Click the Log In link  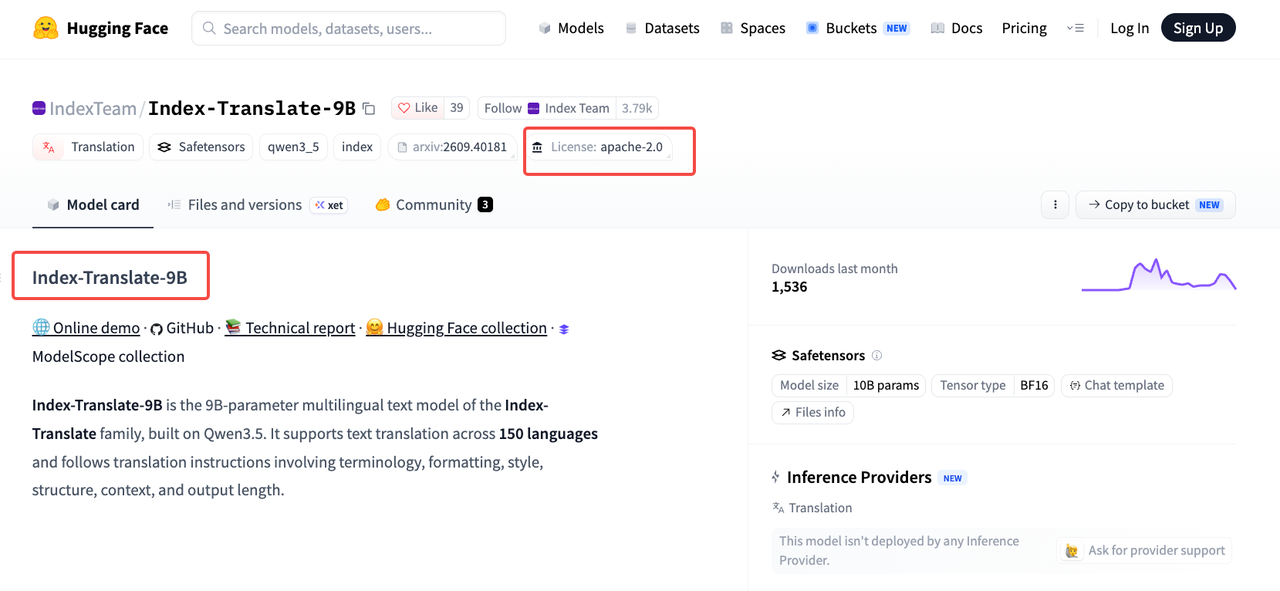1129,28
